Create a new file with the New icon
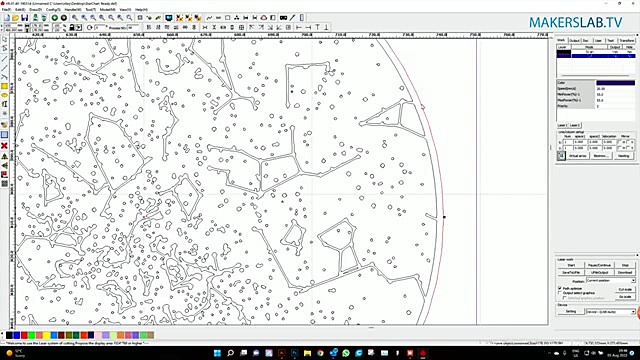This screenshot has height=360, width=640. [7, 18]
